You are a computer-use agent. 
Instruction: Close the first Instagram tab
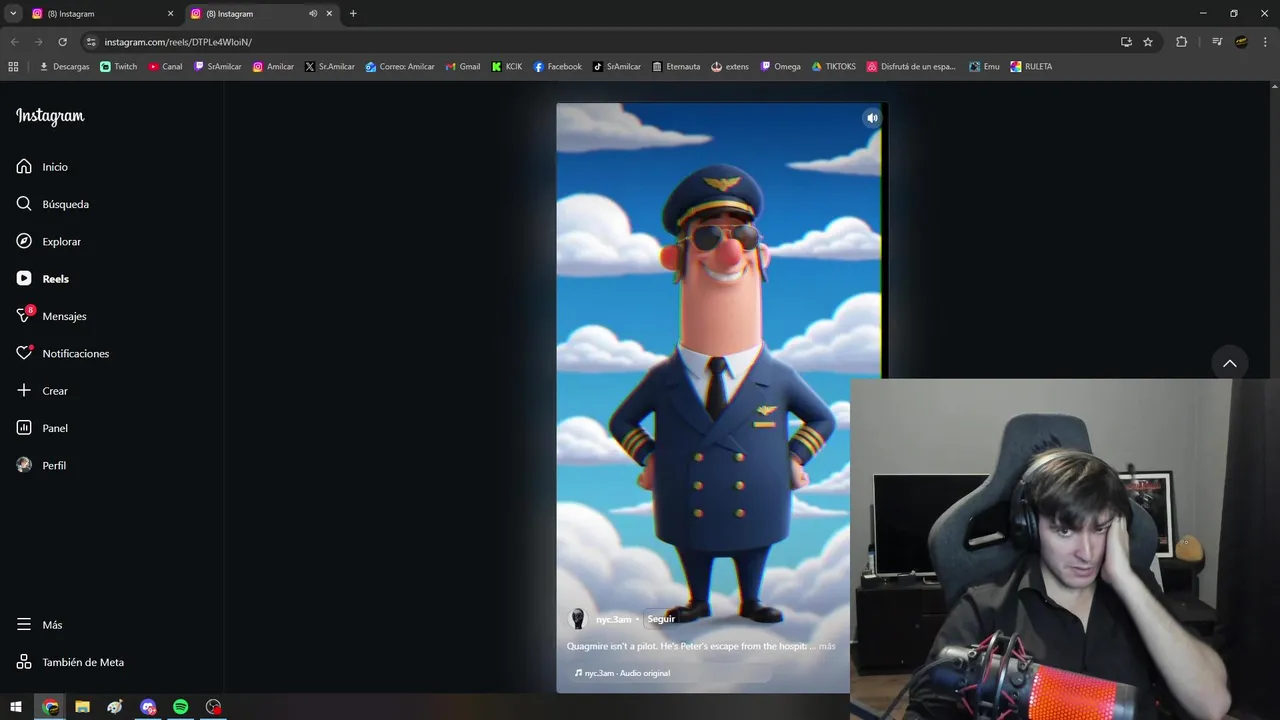(x=170, y=14)
